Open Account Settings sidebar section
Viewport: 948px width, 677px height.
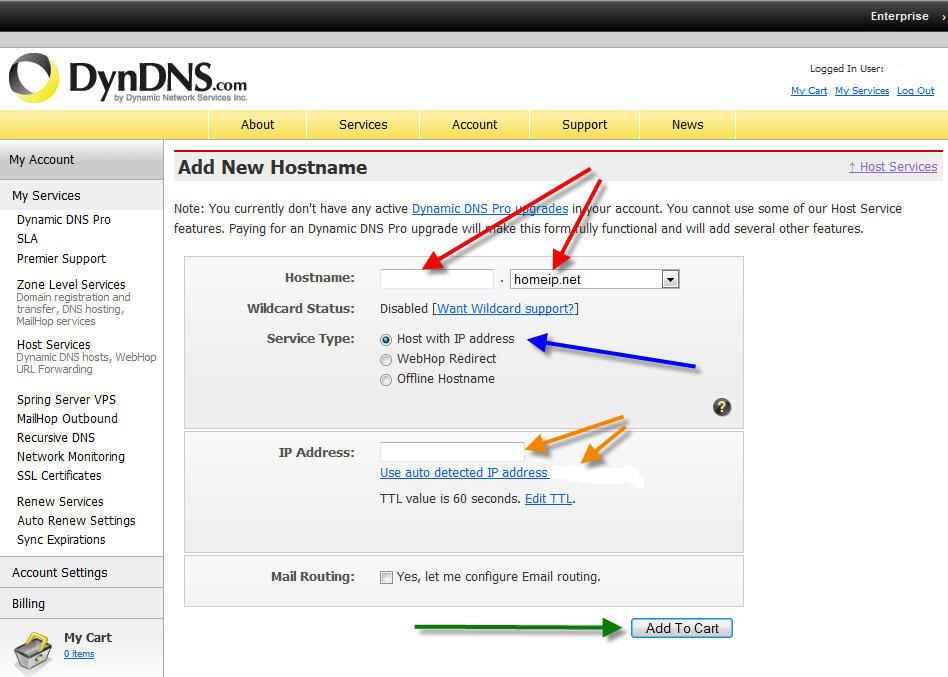pos(81,572)
